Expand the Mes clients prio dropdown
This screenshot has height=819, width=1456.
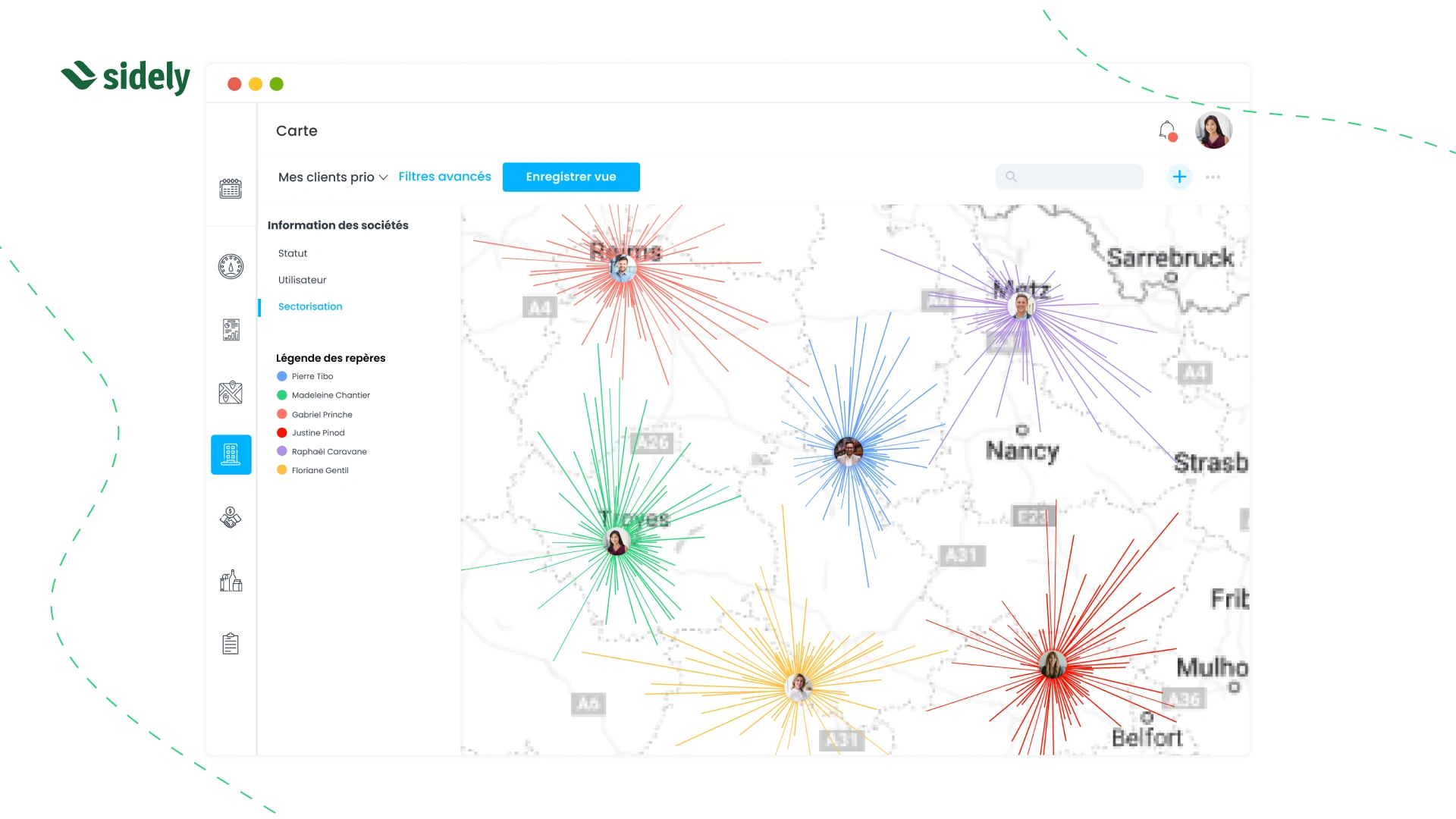pos(333,177)
